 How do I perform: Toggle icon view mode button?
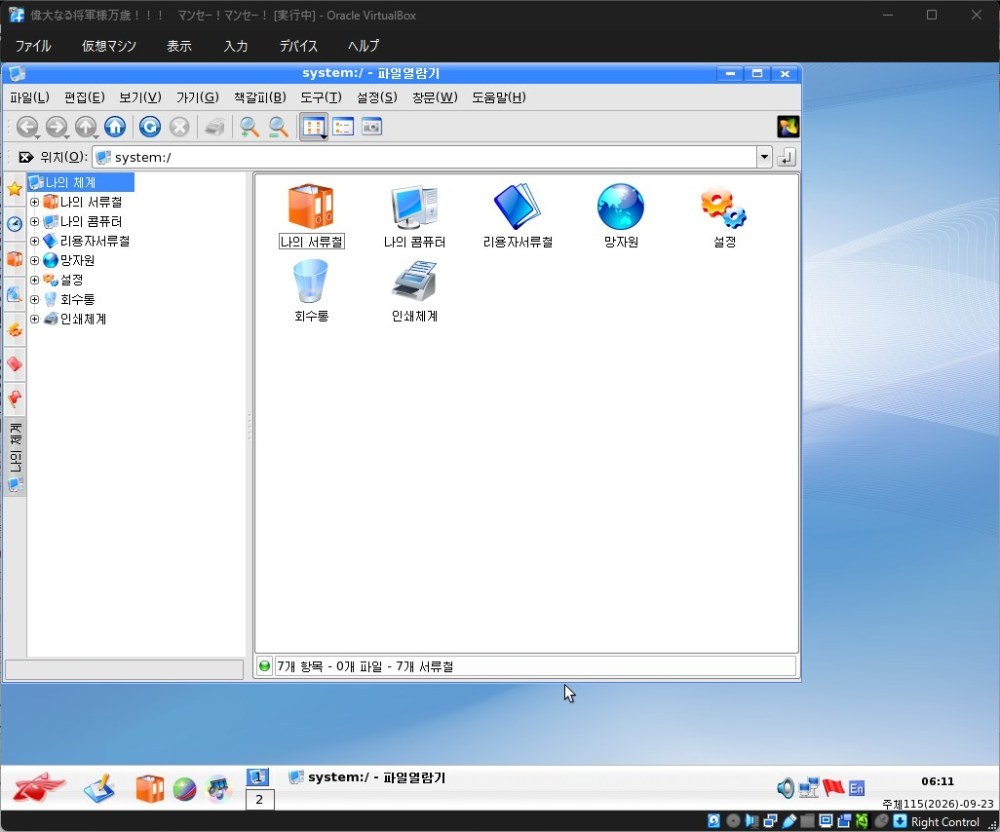(x=314, y=127)
